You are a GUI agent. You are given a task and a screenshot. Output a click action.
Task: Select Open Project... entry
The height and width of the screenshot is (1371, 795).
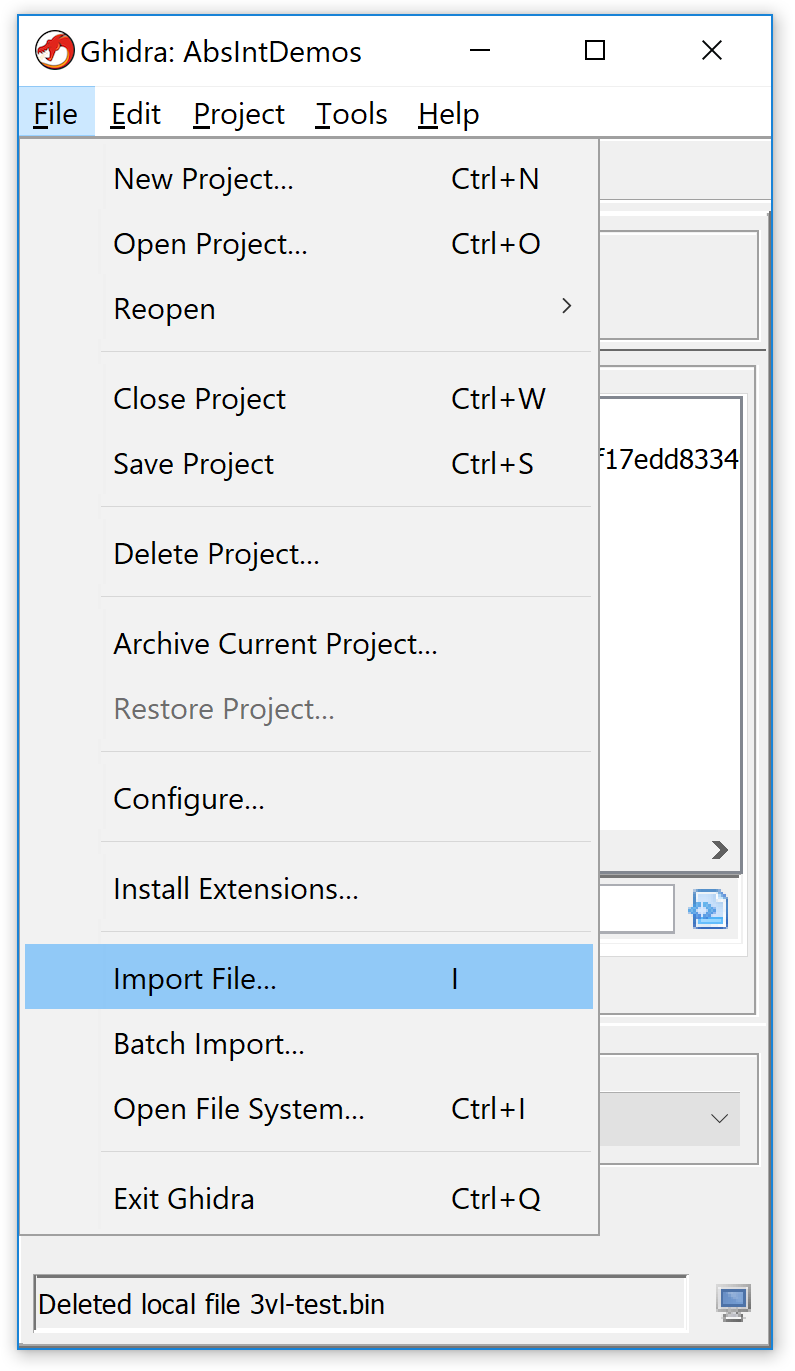point(309,244)
